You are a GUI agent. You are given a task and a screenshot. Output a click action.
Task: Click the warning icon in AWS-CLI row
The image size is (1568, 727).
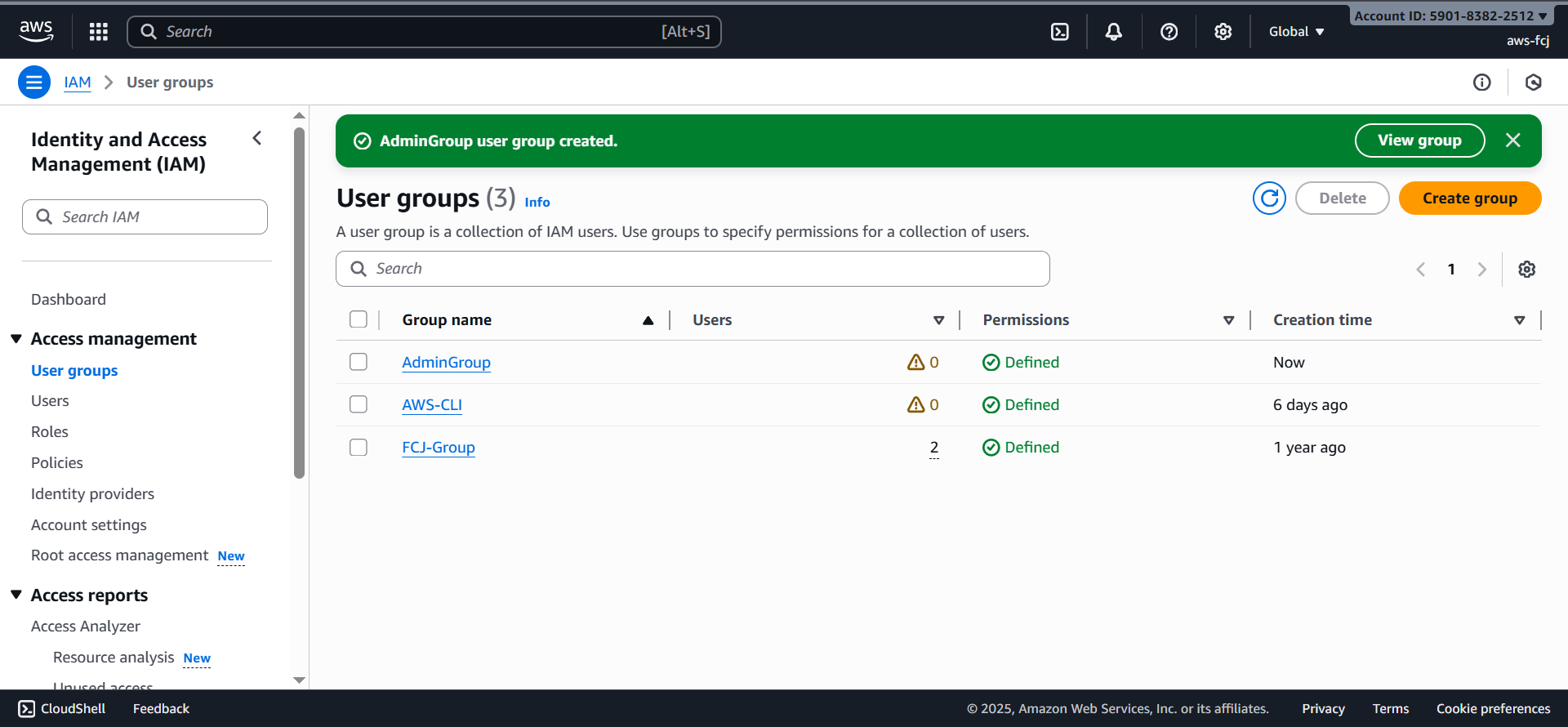click(x=915, y=404)
